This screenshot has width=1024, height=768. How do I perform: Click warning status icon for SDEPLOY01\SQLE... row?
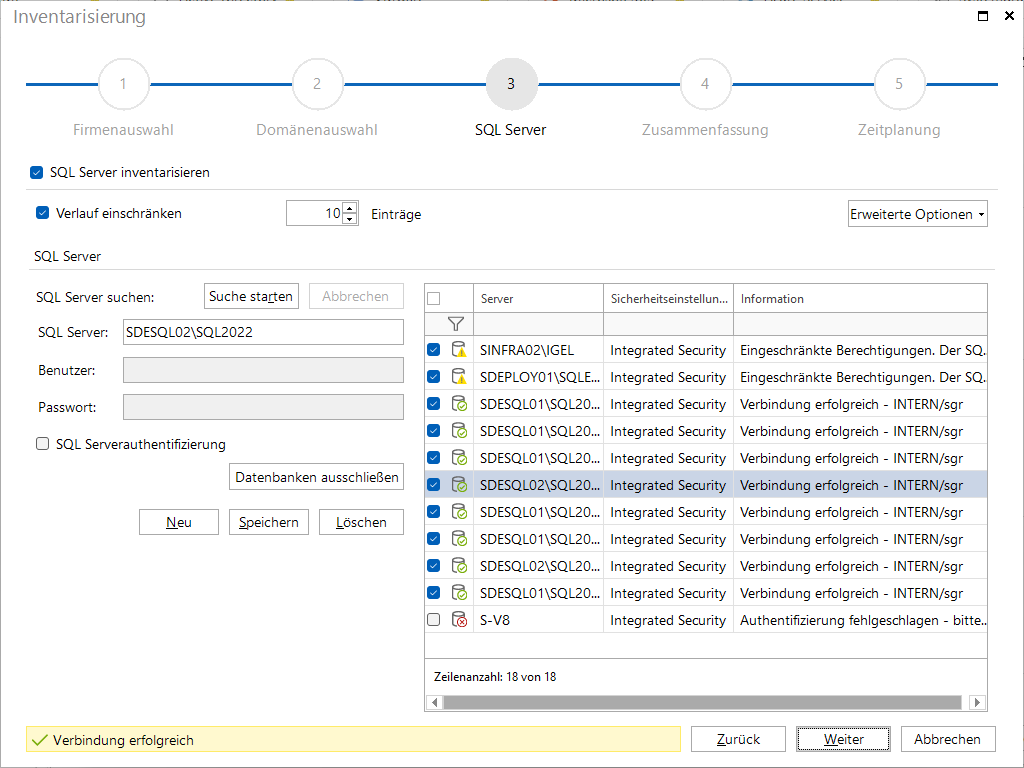tap(459, 377)
